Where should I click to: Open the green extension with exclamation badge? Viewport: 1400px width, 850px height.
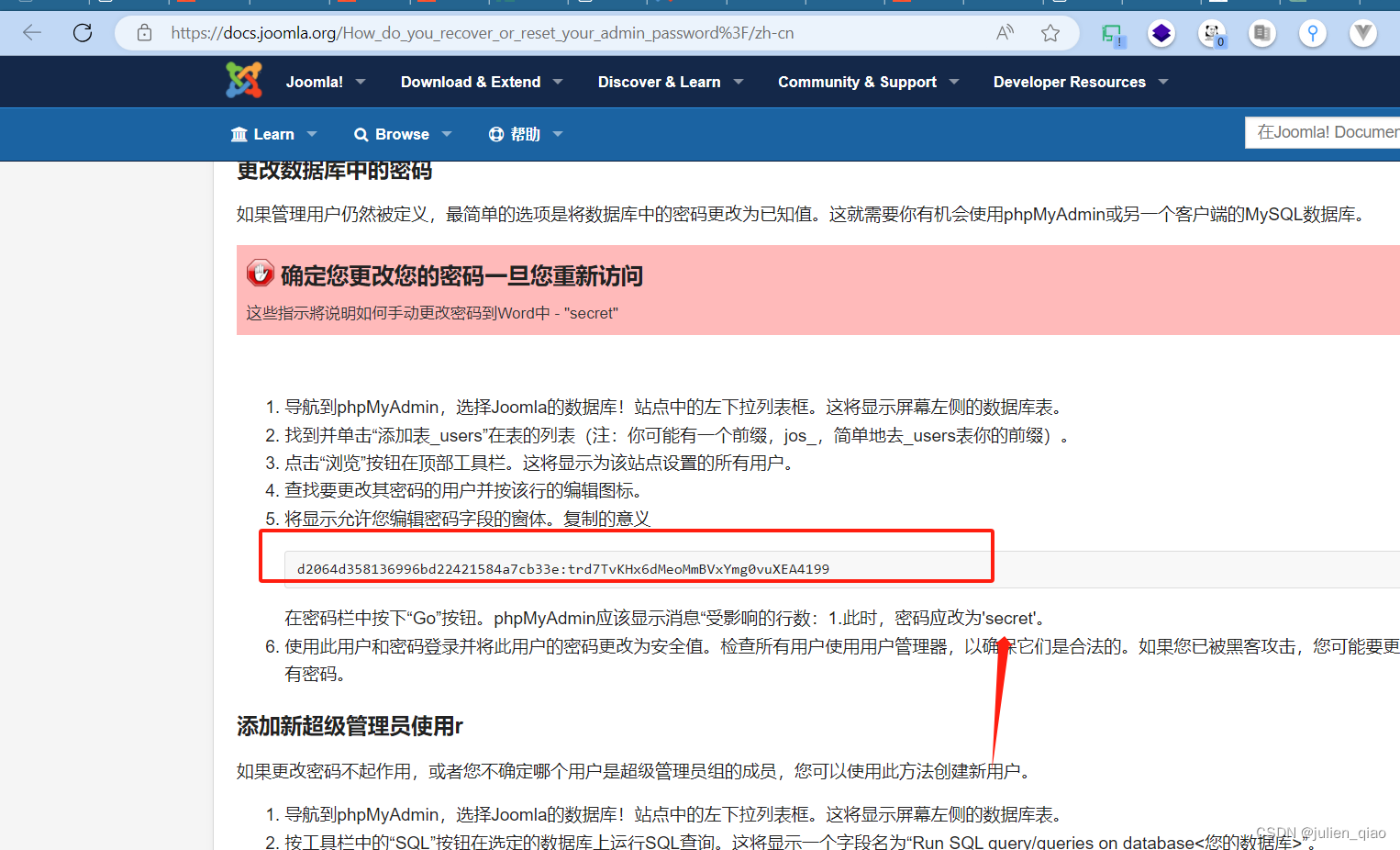[x=1113, y=34]
